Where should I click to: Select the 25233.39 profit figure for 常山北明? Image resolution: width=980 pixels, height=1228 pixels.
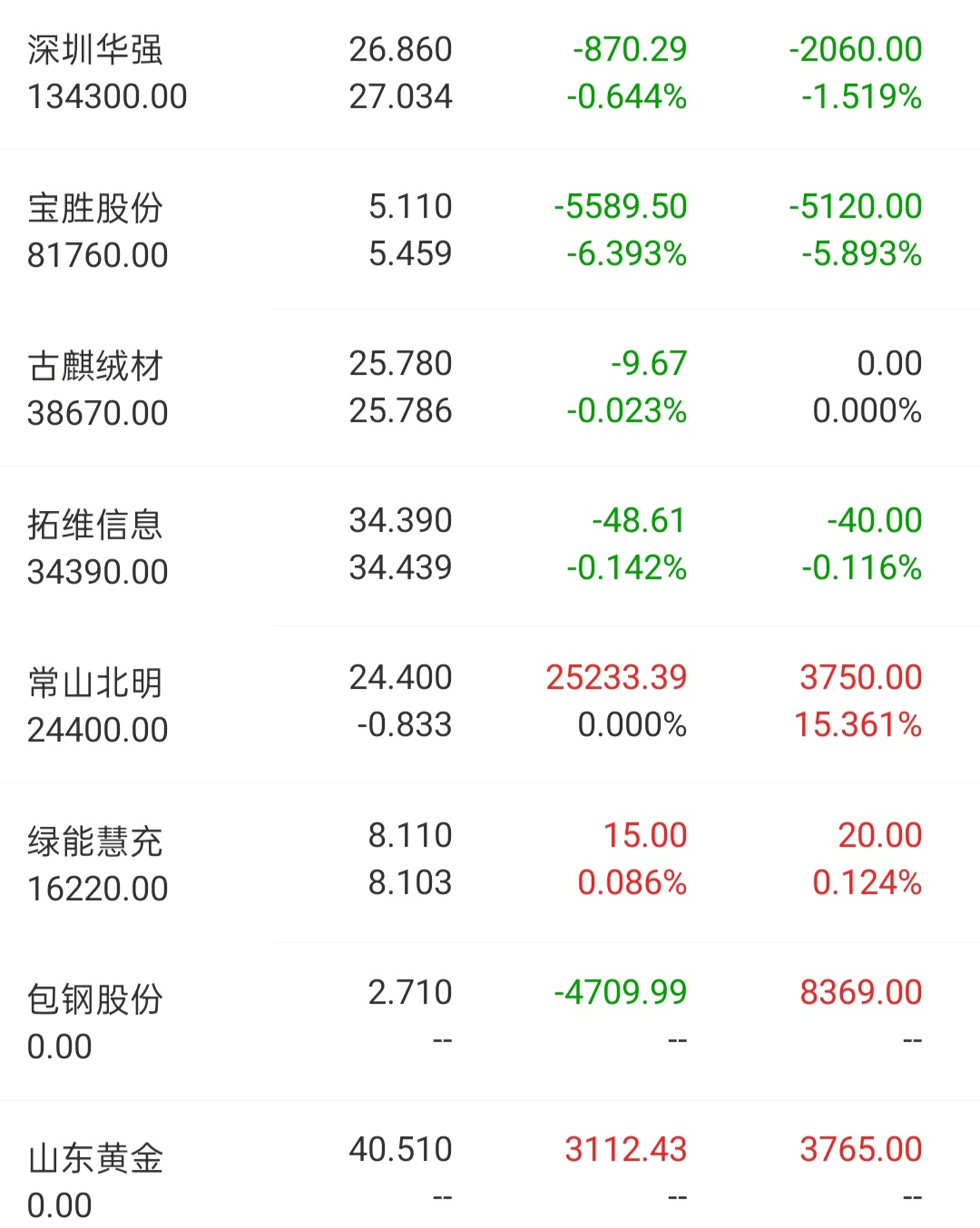[x=616, y=677]
